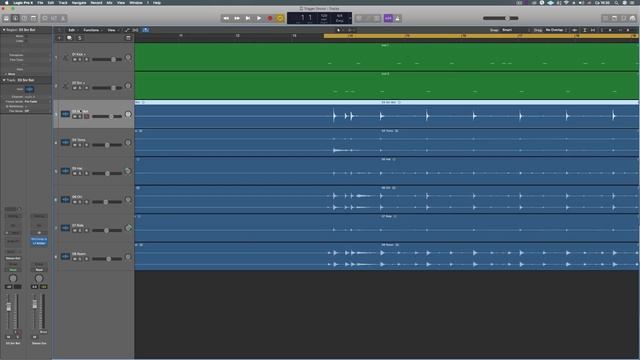Open the Browsers (media) icon
The image size is (640, 360).
633,18
